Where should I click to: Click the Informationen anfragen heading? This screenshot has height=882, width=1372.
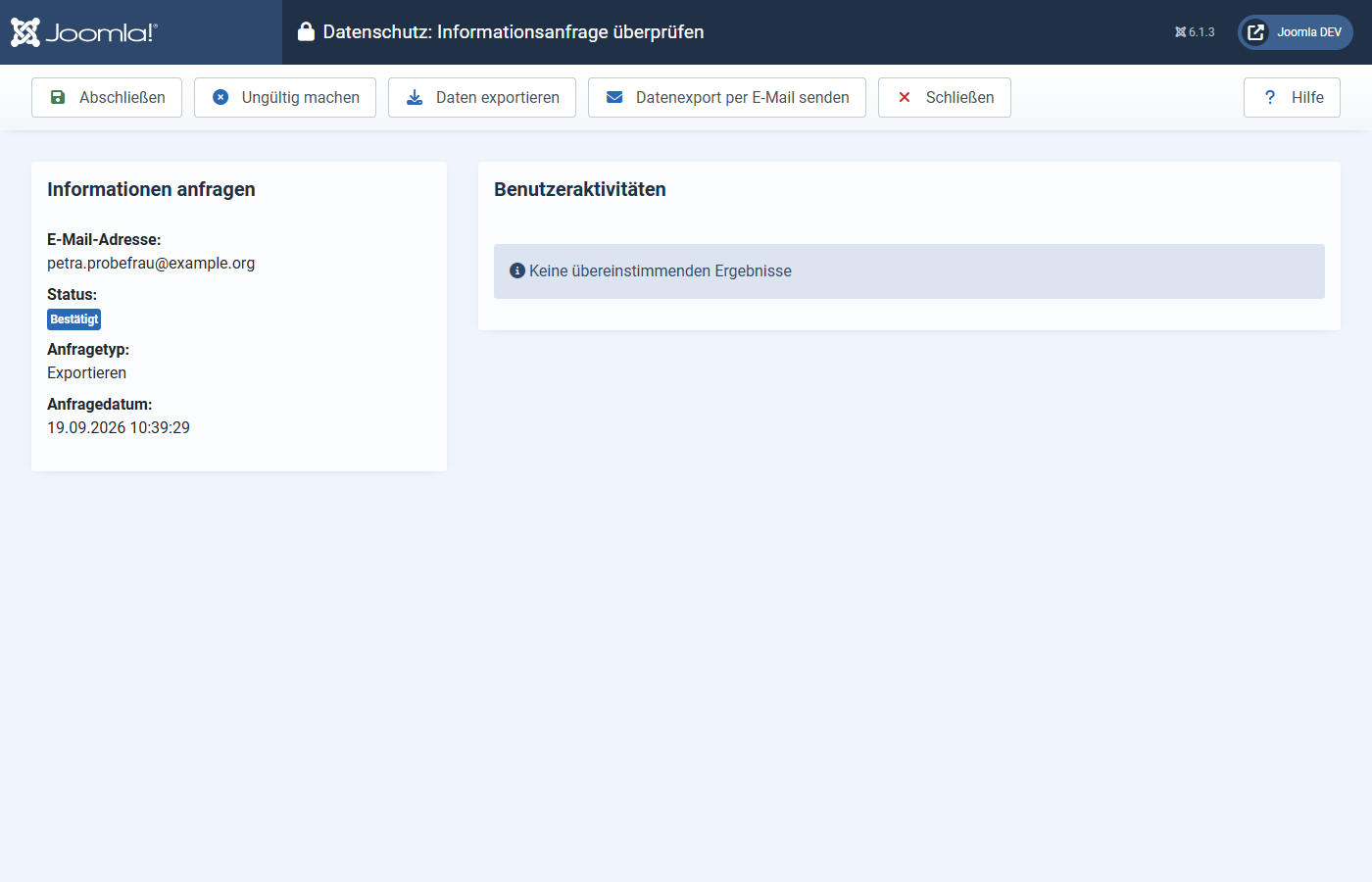151,189
